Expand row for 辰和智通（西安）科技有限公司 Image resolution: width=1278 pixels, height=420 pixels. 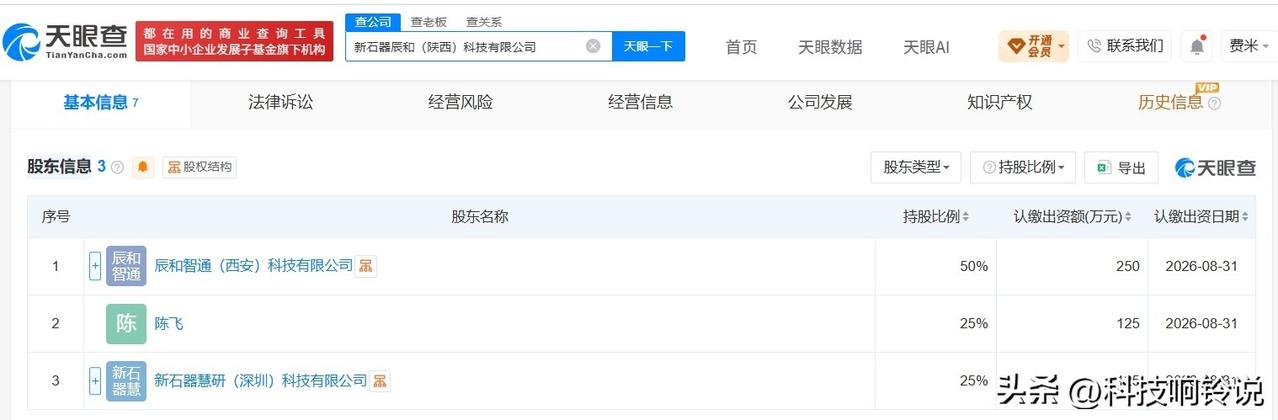pyautogui.click(x=95, y=266)
